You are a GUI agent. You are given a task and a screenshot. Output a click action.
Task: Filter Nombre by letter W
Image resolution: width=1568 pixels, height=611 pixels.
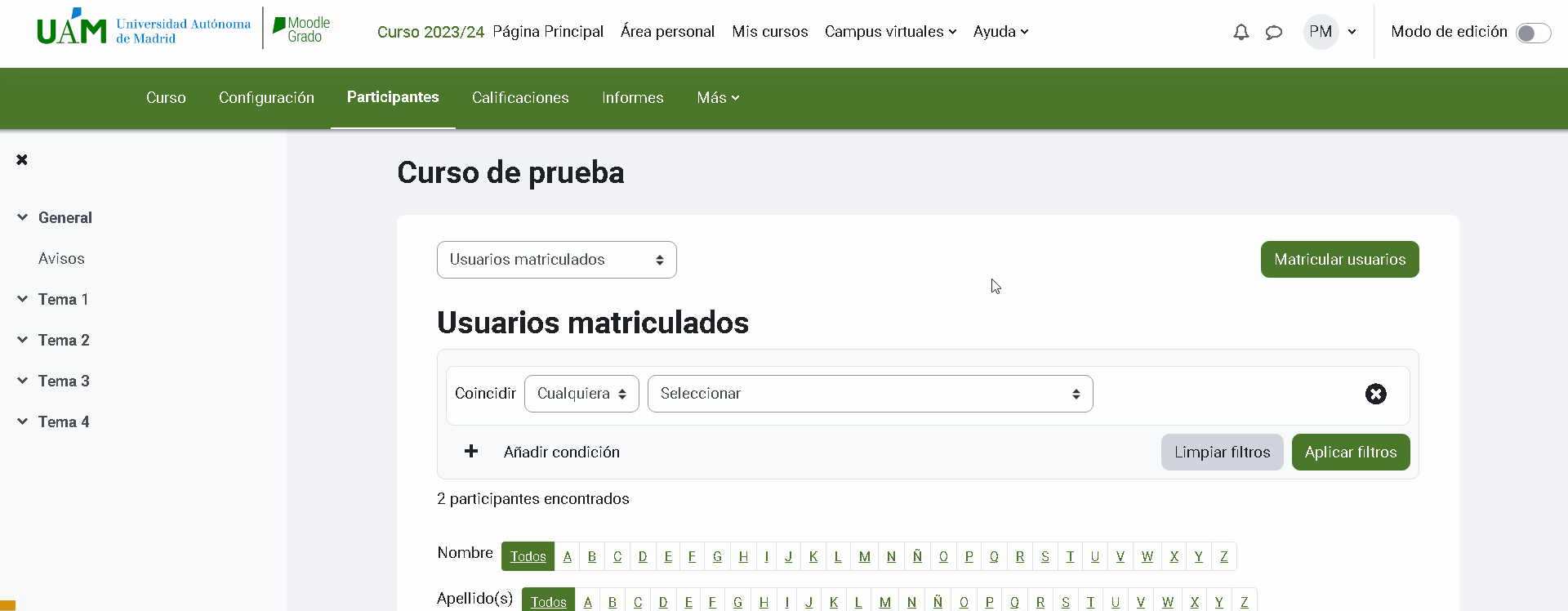[x=1147, y=556]
